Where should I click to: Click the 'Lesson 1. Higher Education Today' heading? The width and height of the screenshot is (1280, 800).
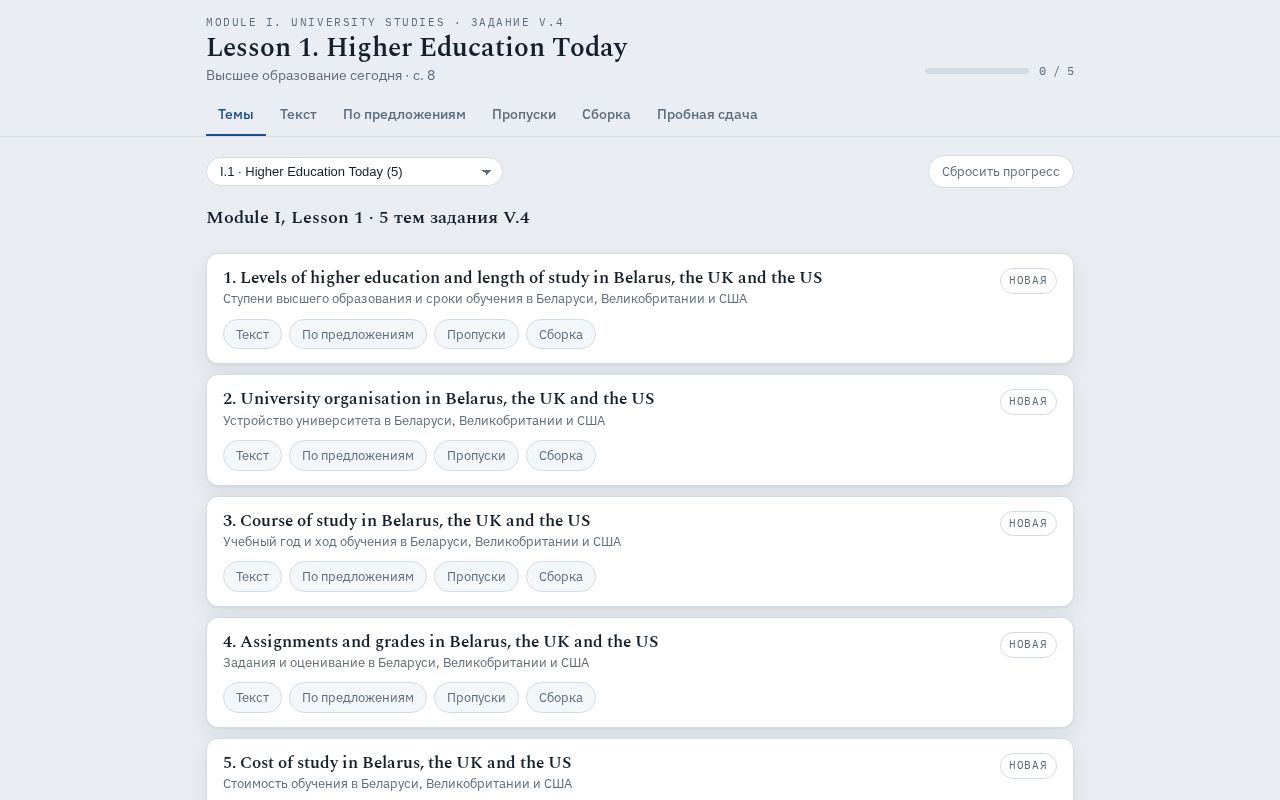coord(417,47)
